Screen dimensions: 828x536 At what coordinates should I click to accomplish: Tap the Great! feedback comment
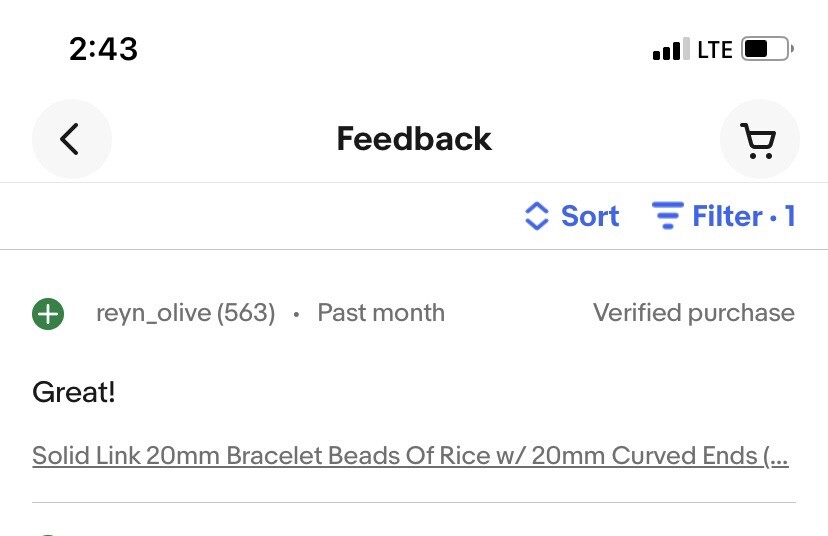73,392
